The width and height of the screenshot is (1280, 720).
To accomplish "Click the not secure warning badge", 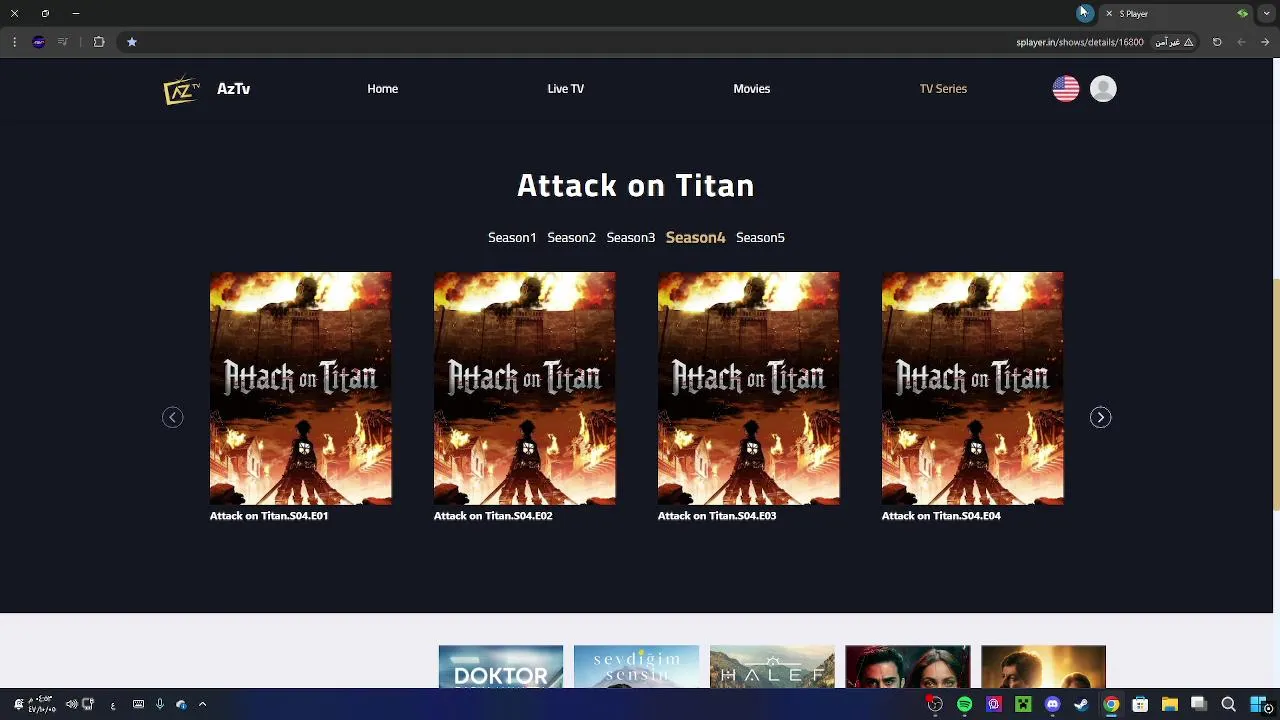I will point(1174,42).
